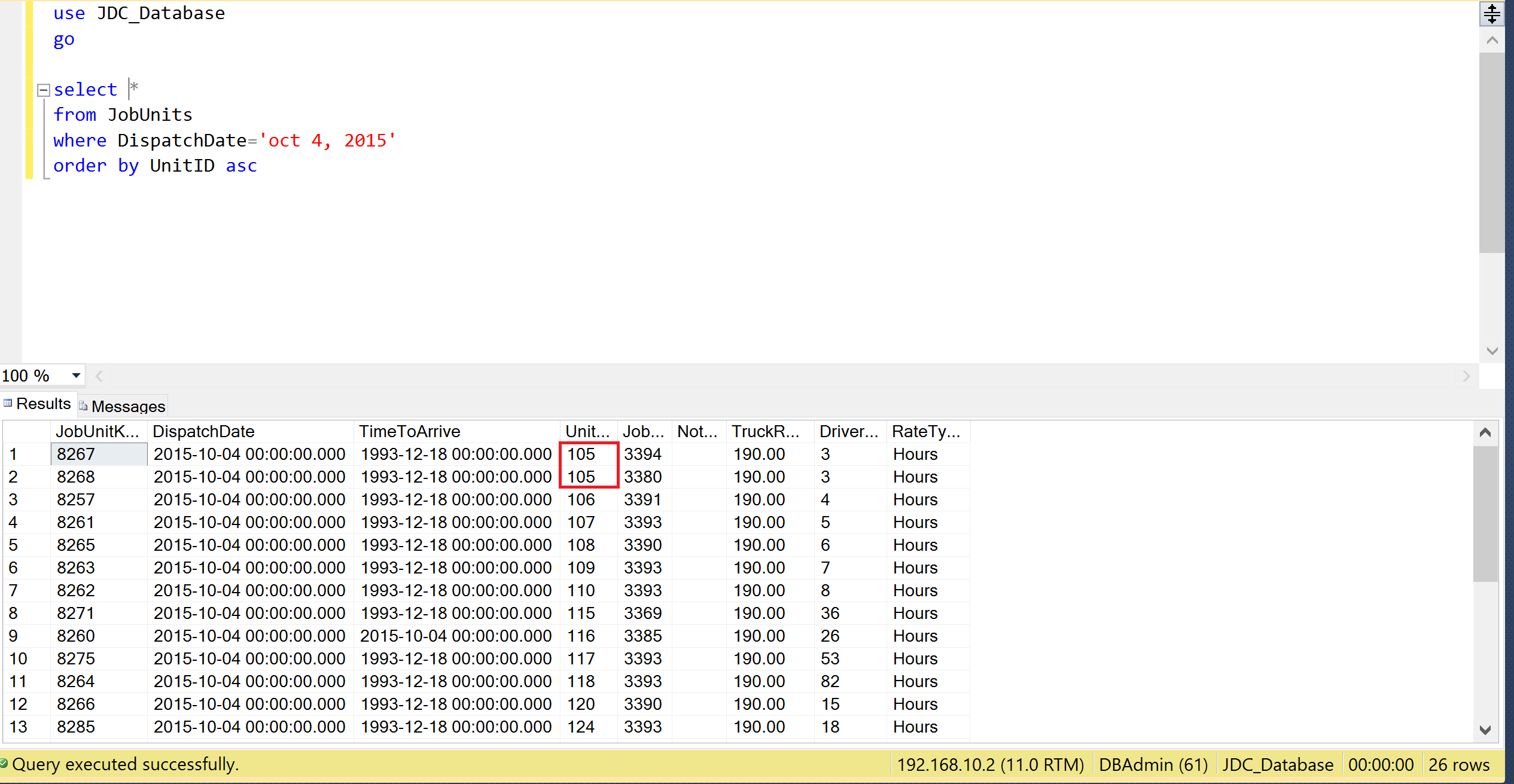Click the editor scroll up arrow

[1492, 41]
